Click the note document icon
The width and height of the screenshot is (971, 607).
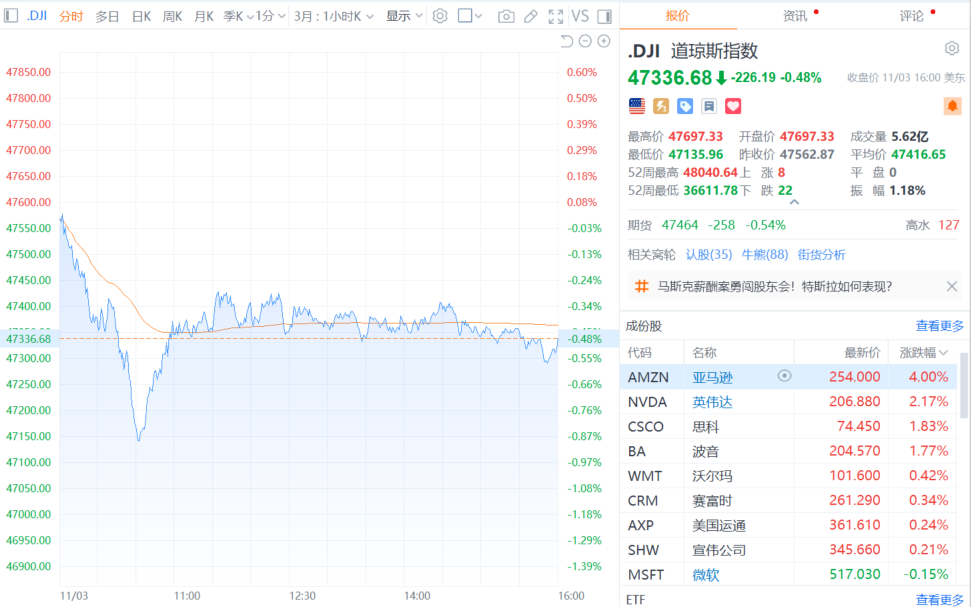pyautogui.click(x=709, y=106)
